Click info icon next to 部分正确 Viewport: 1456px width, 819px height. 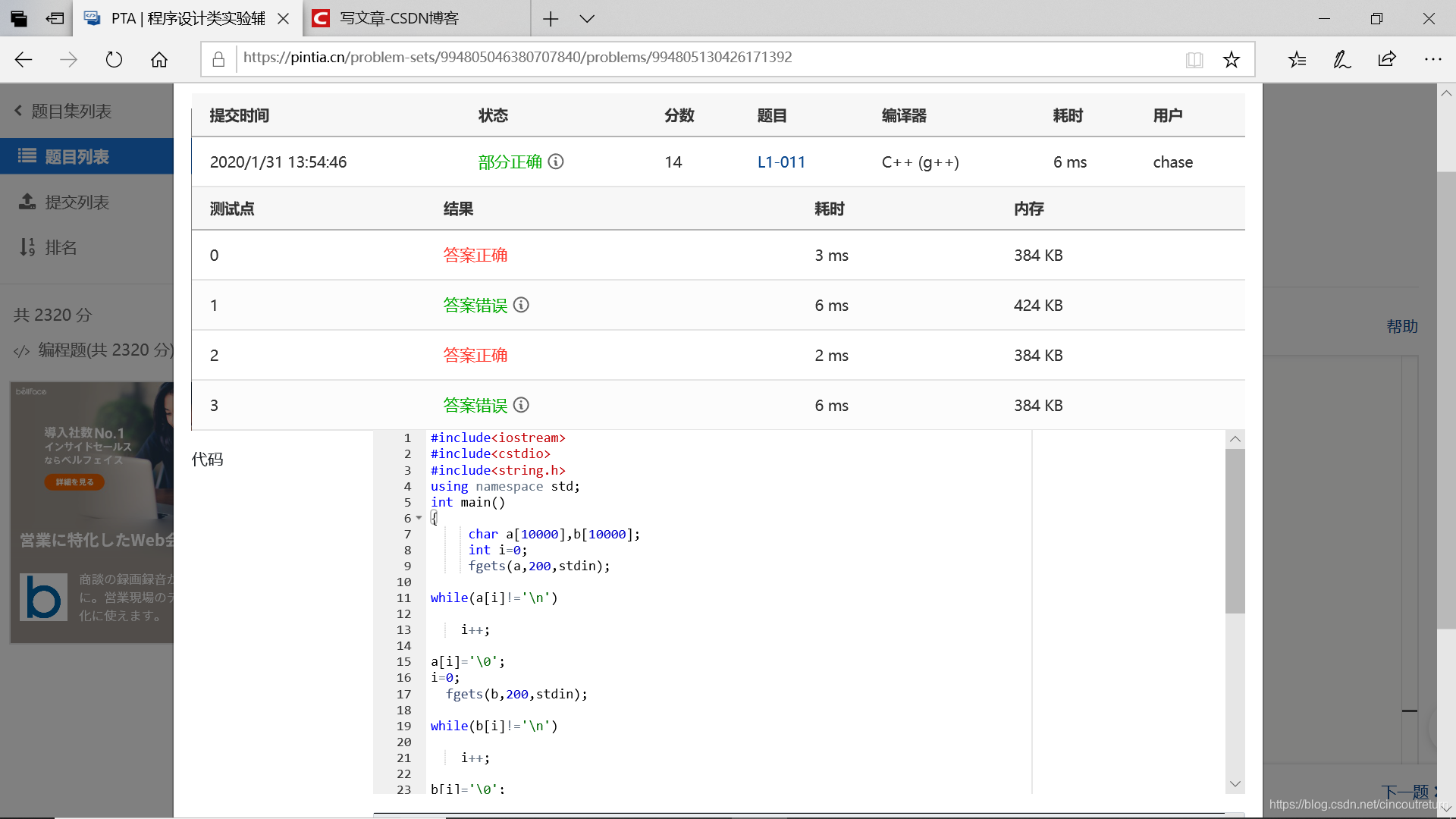point(556,162)
